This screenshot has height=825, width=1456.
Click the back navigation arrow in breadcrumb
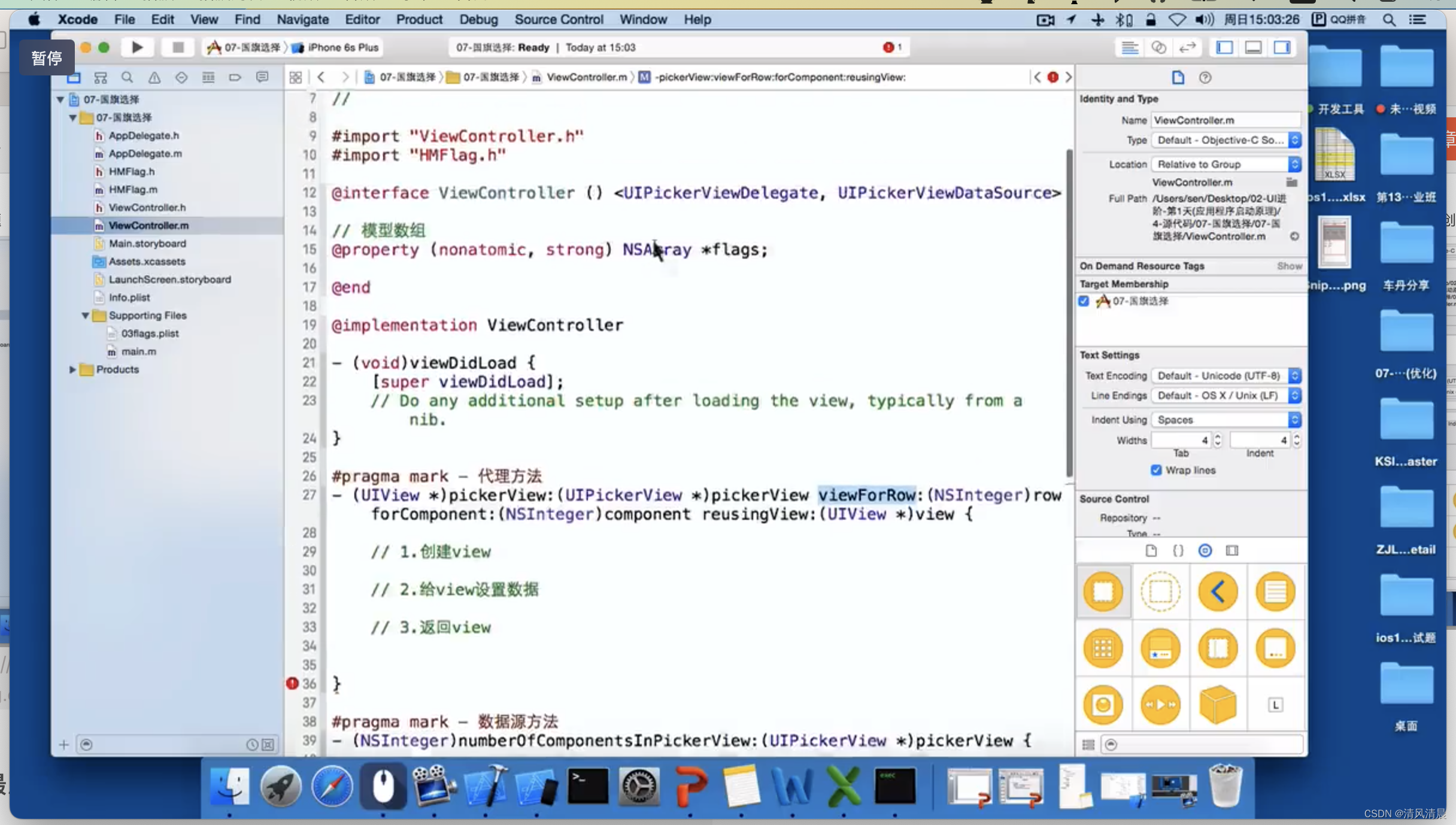tap(321, 76)
